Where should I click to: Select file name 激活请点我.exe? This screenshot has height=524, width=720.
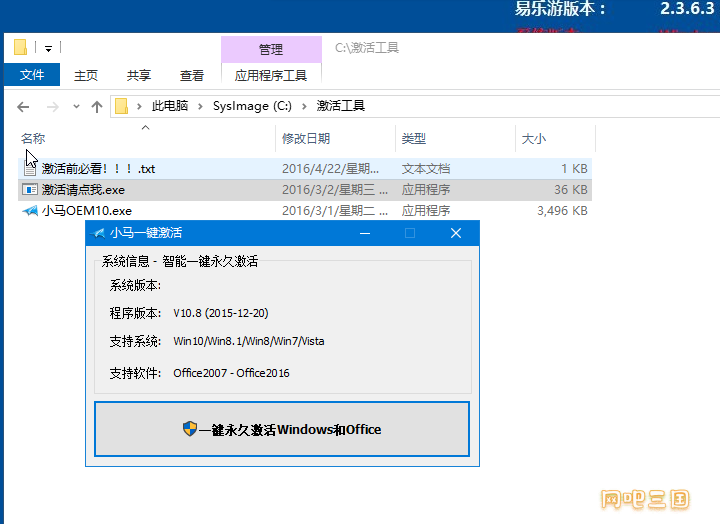pyautogui.click(x=83, y=190)
